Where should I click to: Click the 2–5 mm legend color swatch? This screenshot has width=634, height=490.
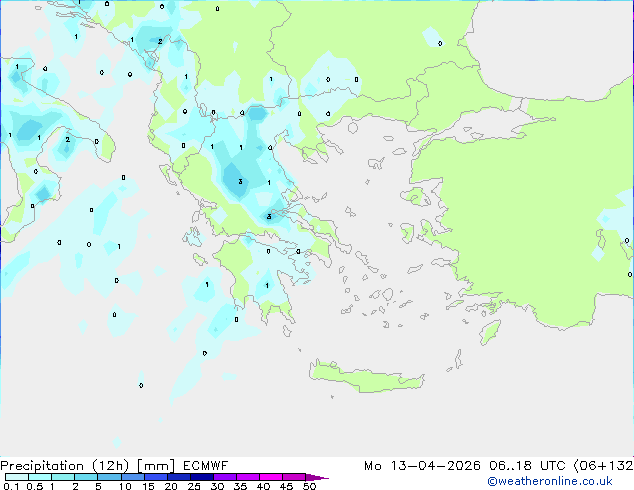pyautogui.click(x=86, y=477)
